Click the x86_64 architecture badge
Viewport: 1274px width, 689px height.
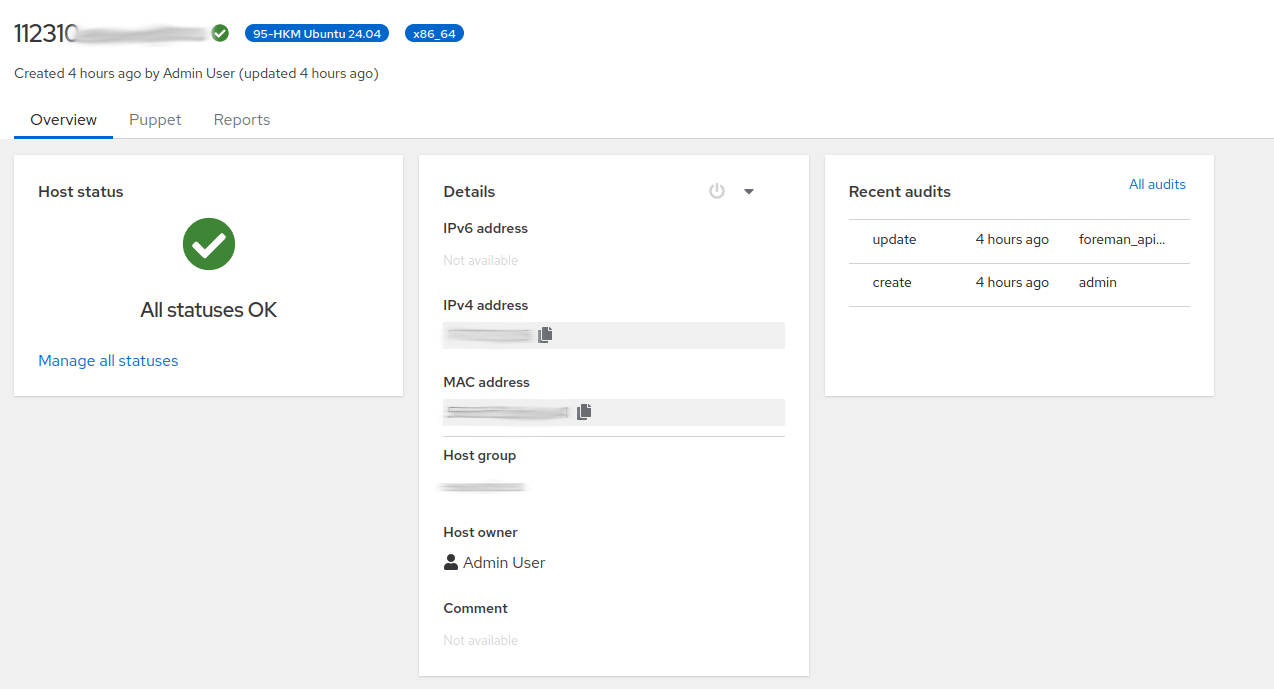pos(434,34)
